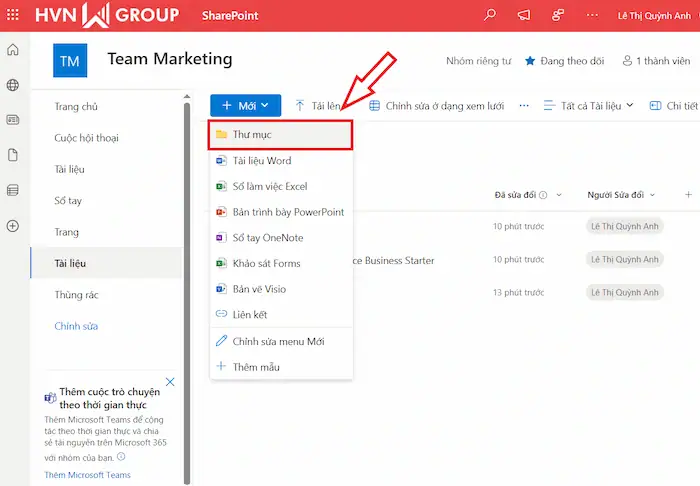Click the home icon in left rail
The width and height of the screenshot is (700, 486).
[x=13, y=51]
